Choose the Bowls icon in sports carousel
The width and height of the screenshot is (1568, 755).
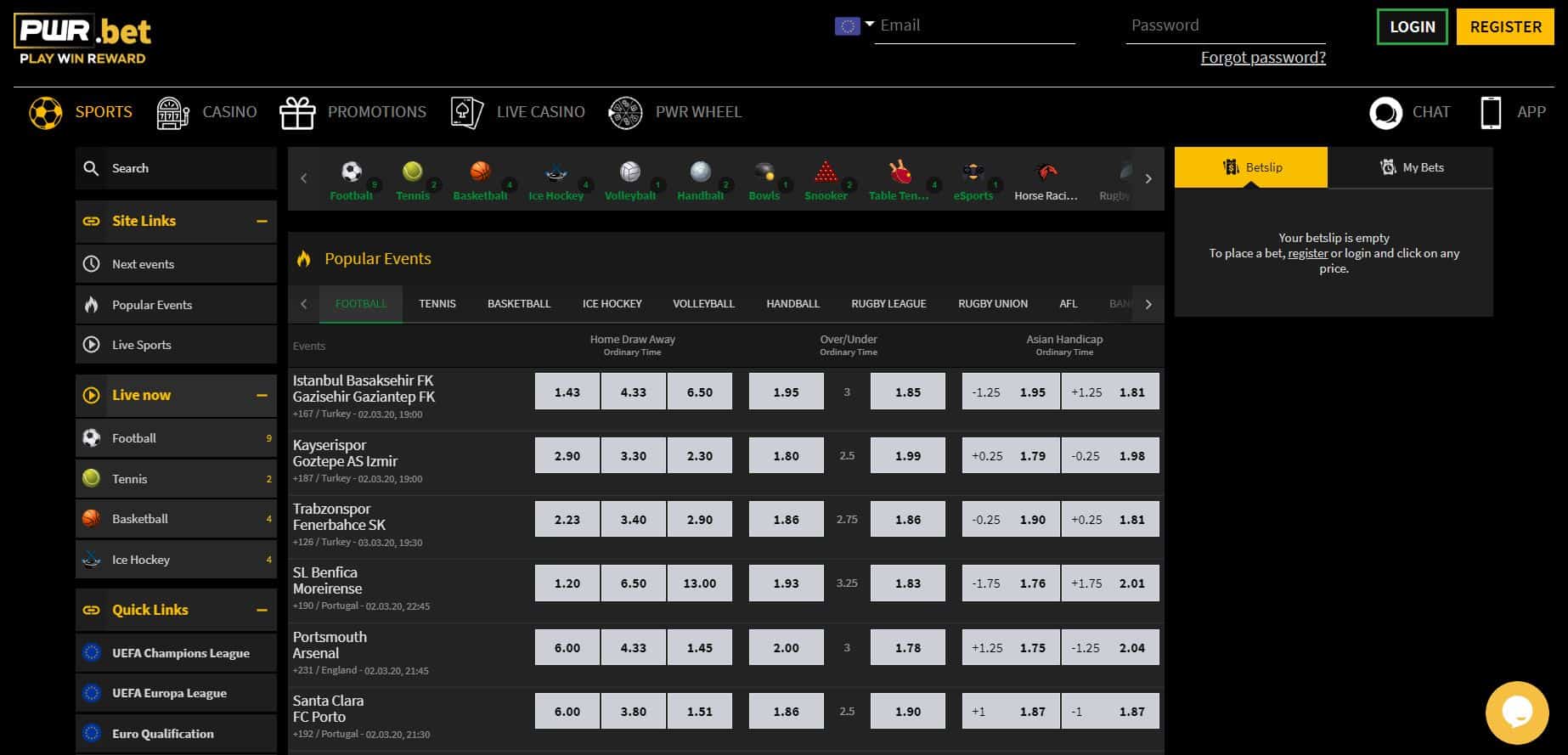764,172
